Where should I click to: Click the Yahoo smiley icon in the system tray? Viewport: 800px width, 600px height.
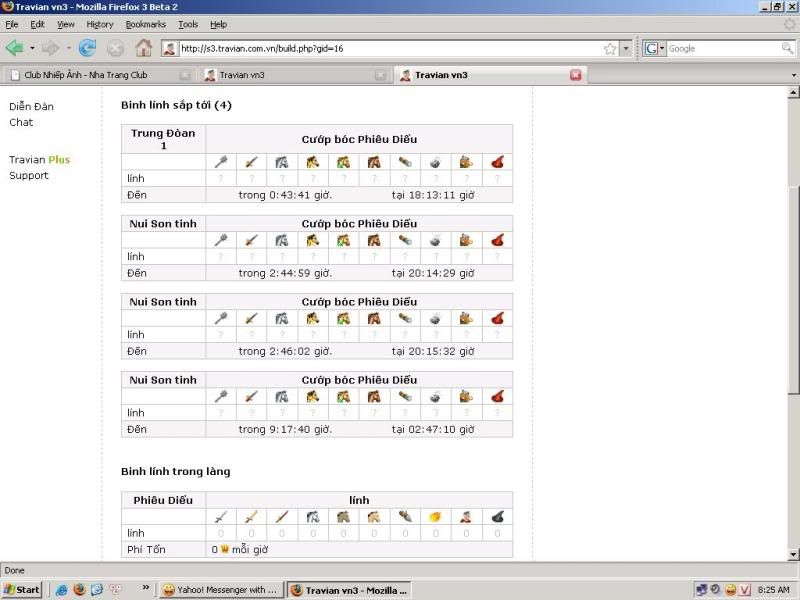click(731, 590)
